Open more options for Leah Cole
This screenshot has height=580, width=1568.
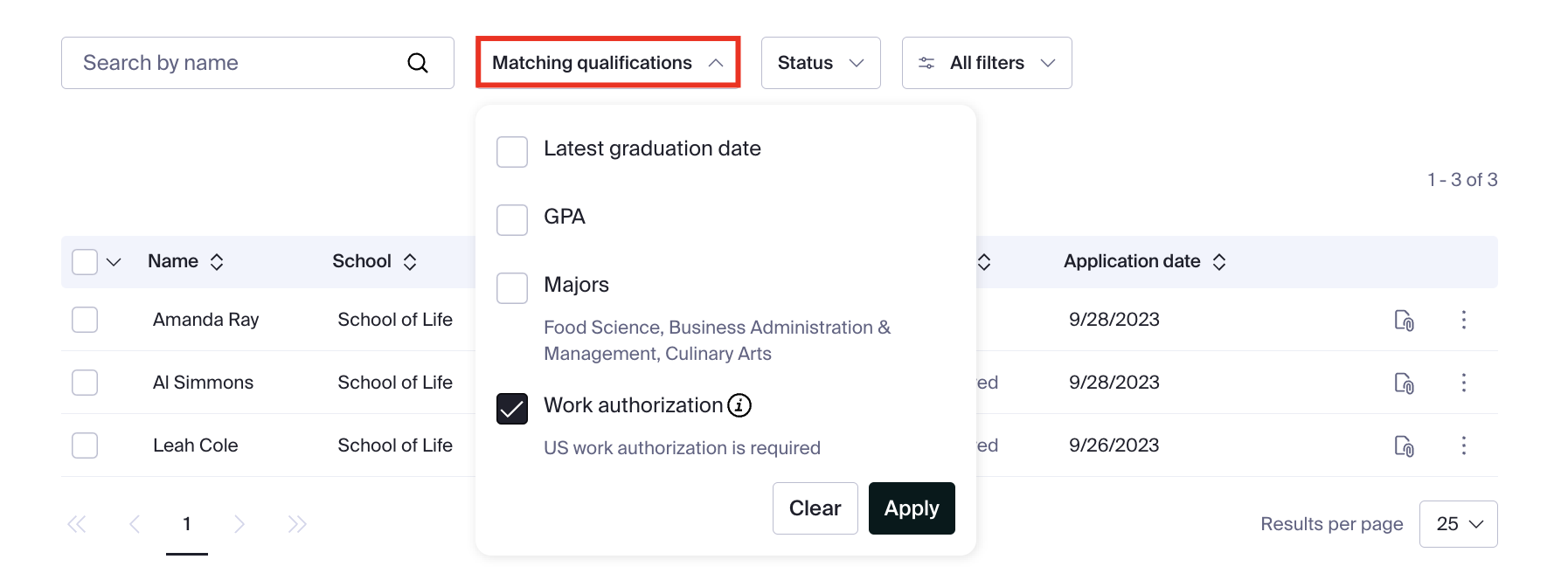pos(1463,445)
